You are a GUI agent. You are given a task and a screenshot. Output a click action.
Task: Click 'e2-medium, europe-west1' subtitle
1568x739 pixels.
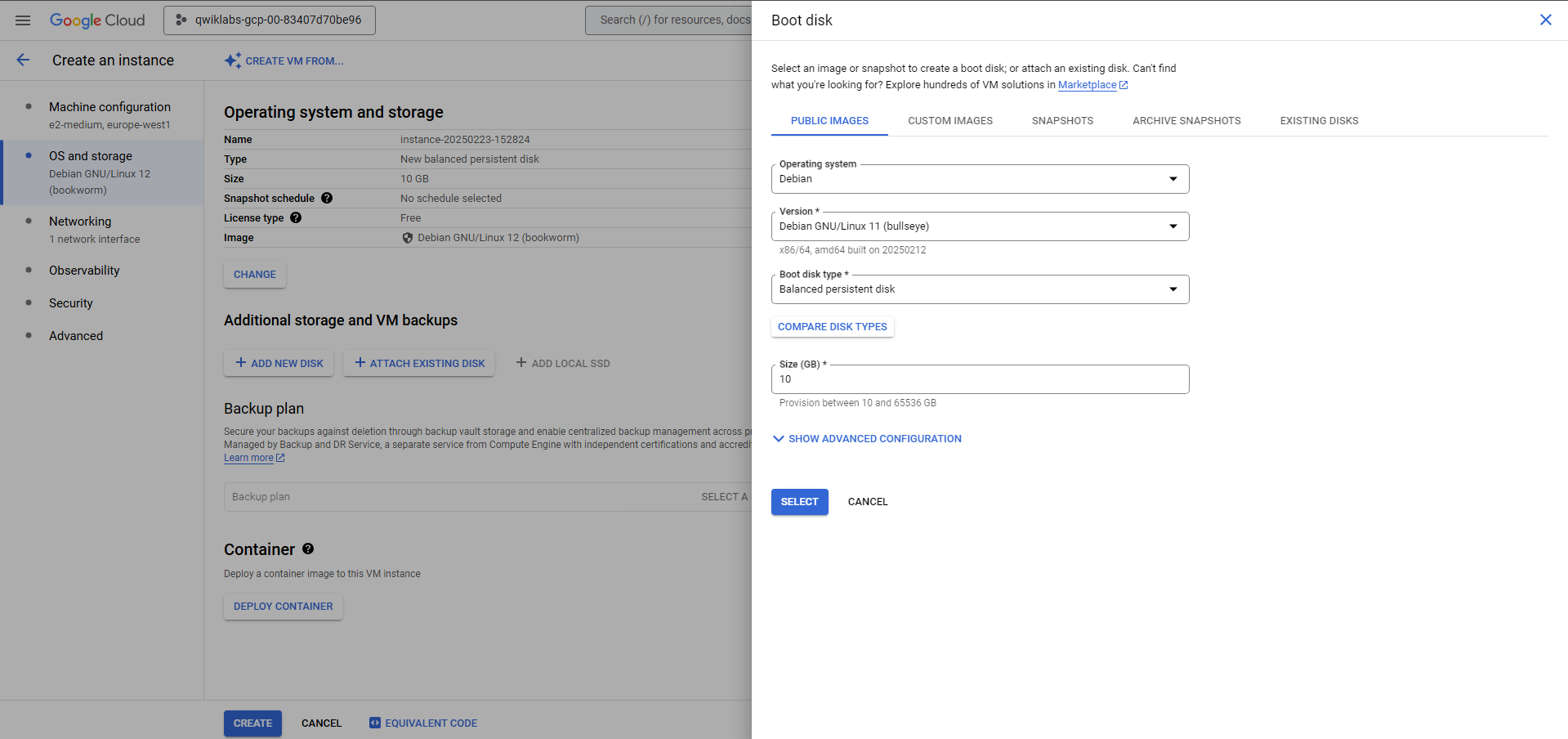click(109, 125)
